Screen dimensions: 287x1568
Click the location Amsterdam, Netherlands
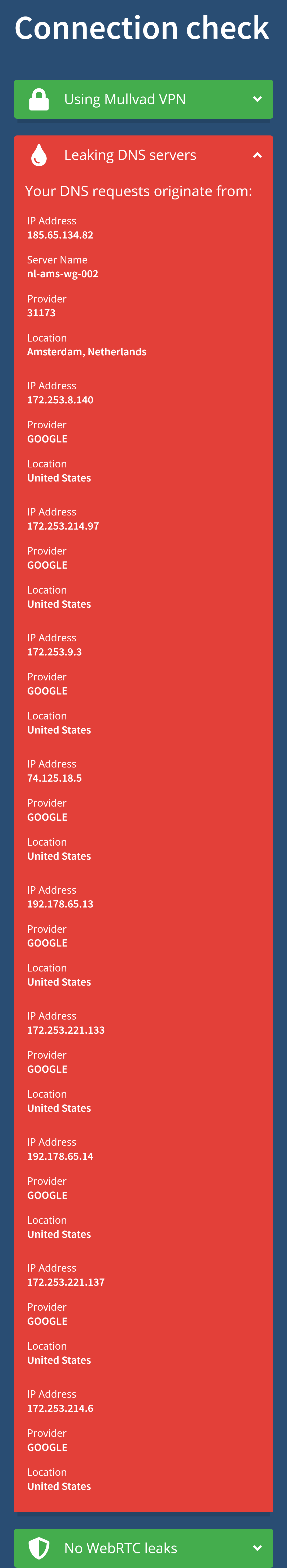tap(86, 352)
